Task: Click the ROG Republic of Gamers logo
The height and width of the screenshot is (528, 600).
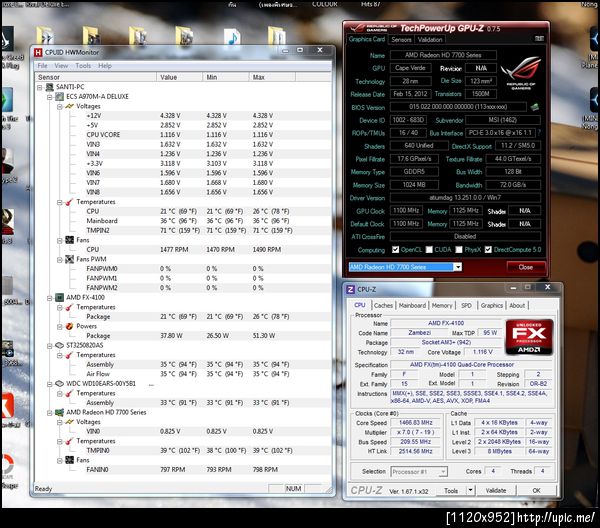Action: point(520,73)
